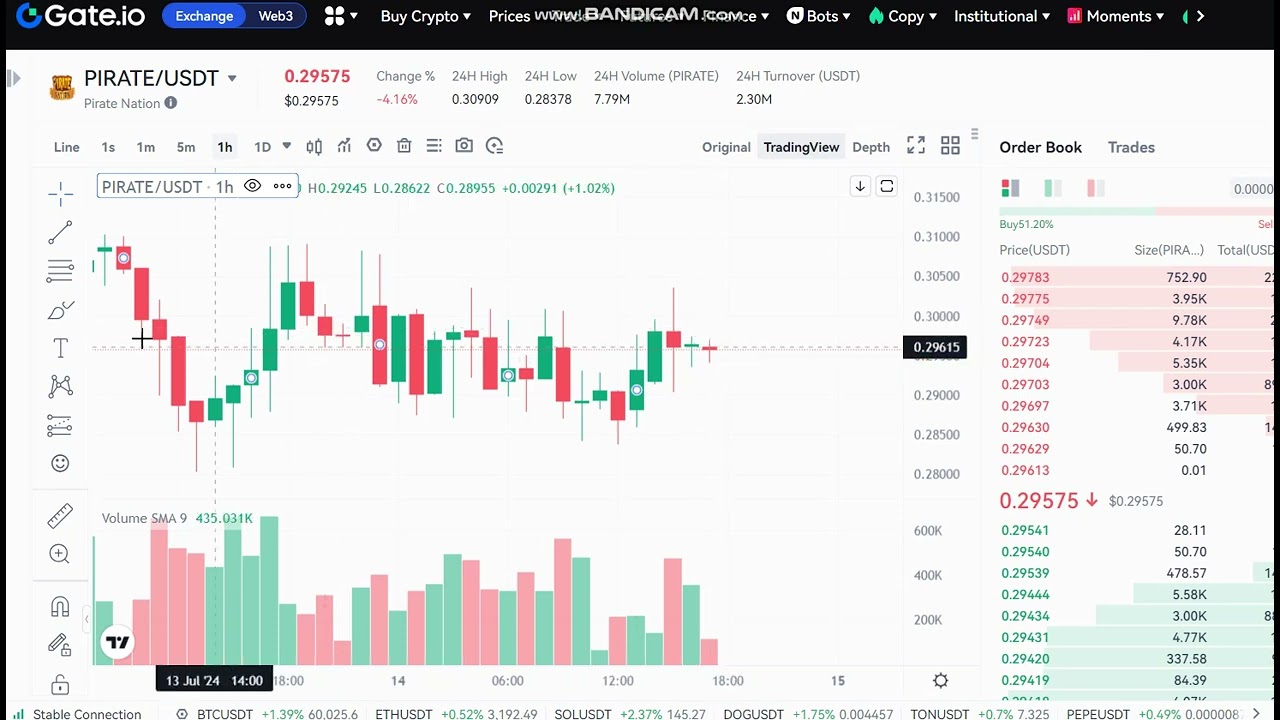1280x720 pixels.
Task: Show only sell orders in order book
Action: click(1095, 188)
